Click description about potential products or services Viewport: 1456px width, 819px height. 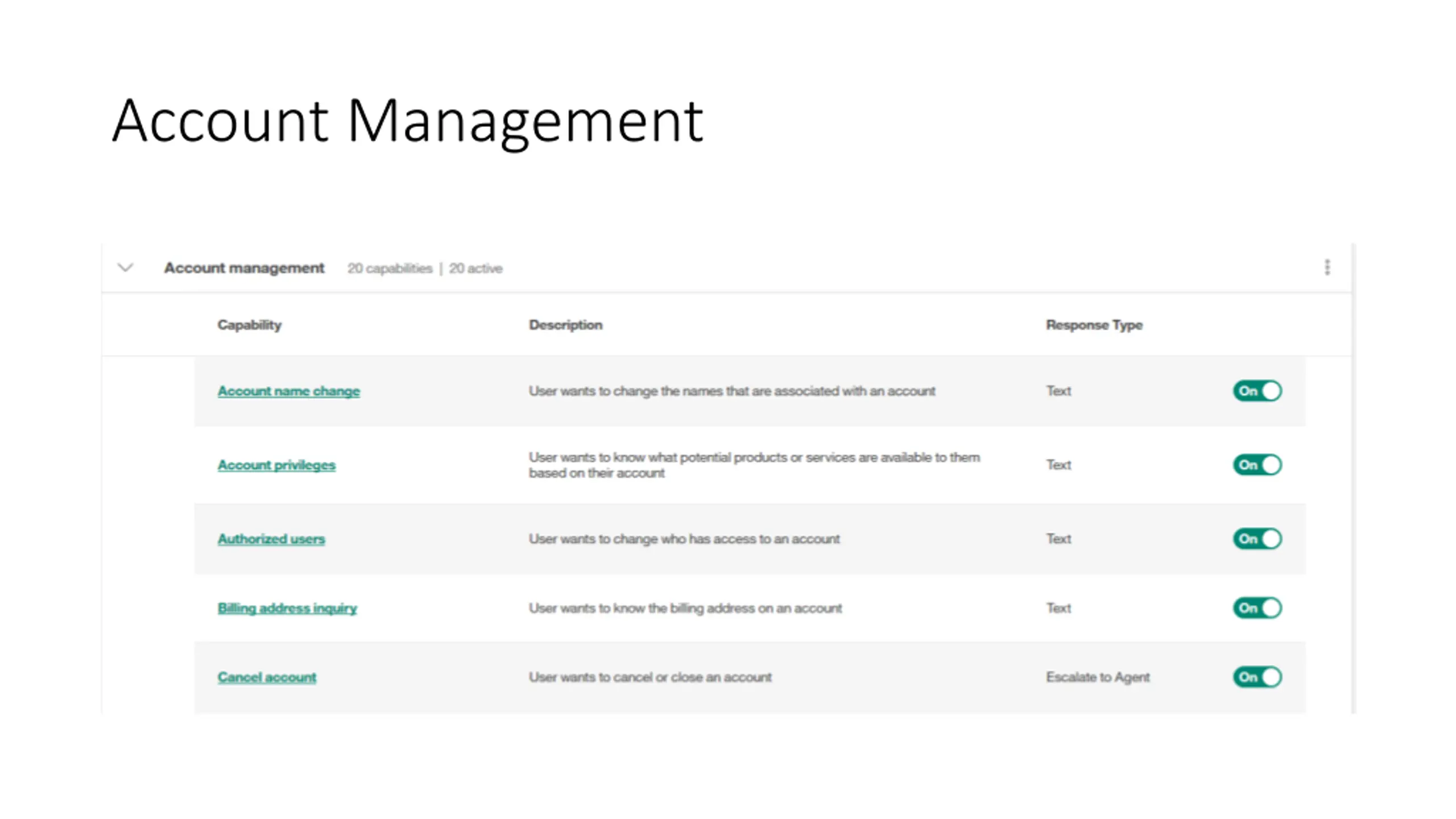pyautogui.click(x=754, y=465)
